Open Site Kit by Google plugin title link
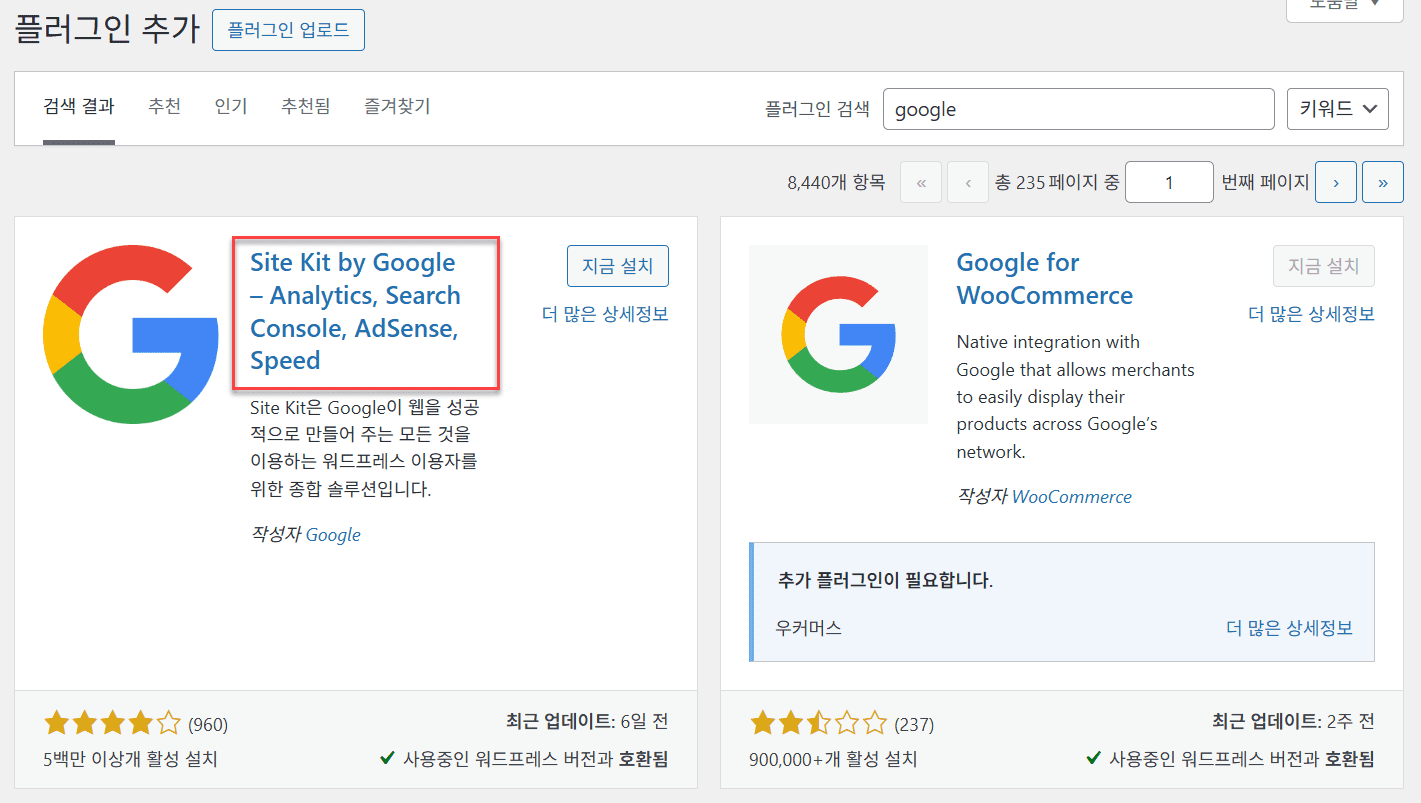 (355, 311)
